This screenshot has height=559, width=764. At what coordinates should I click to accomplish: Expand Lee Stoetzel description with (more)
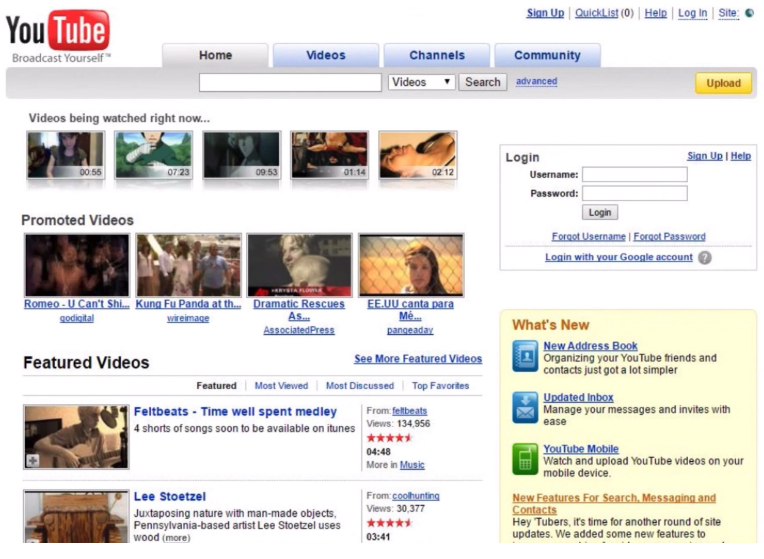176,538
